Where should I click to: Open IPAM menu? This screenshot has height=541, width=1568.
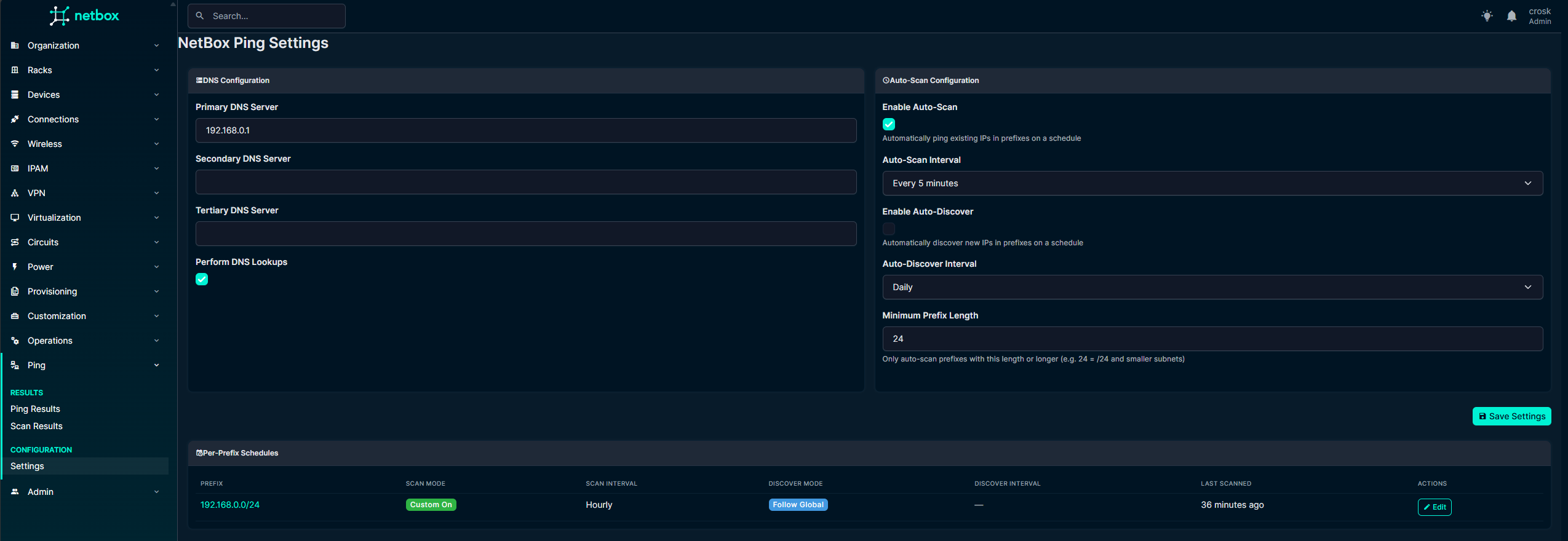click(x=85, y=168)
